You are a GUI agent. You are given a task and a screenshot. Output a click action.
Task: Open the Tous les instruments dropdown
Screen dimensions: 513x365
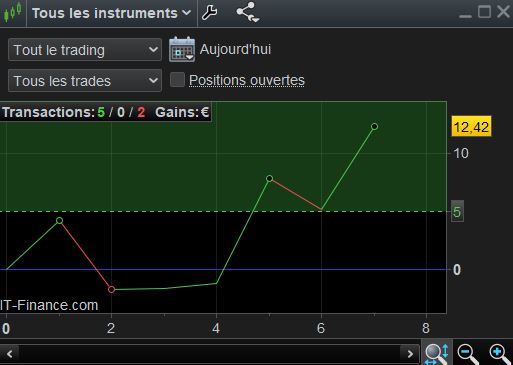[112, 13]
